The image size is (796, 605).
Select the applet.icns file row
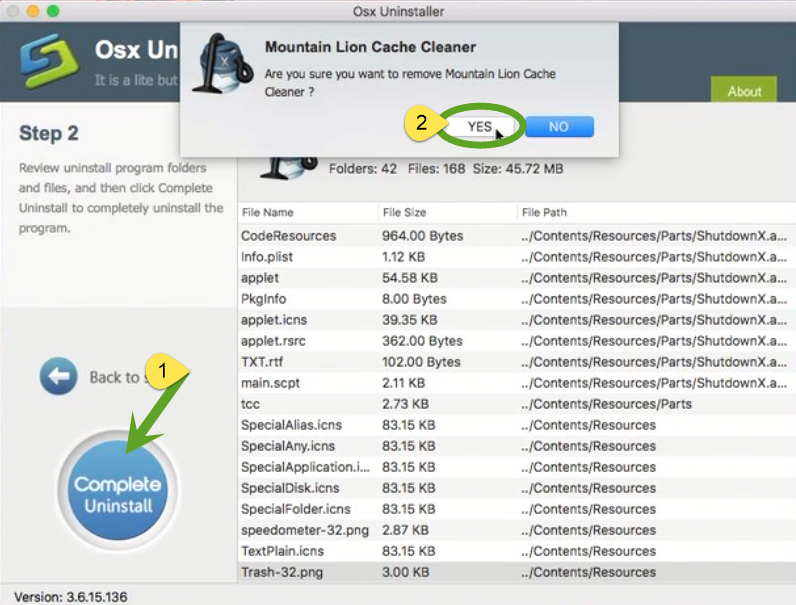[516, 320]
